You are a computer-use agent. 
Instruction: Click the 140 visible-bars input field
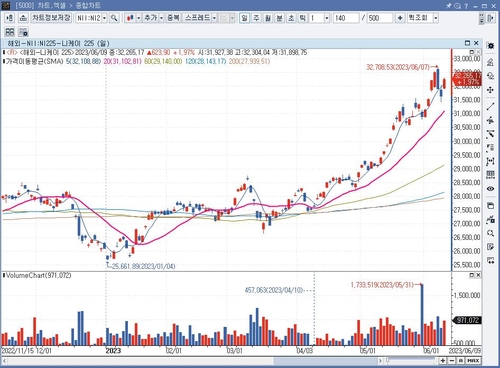coord(346,18)
